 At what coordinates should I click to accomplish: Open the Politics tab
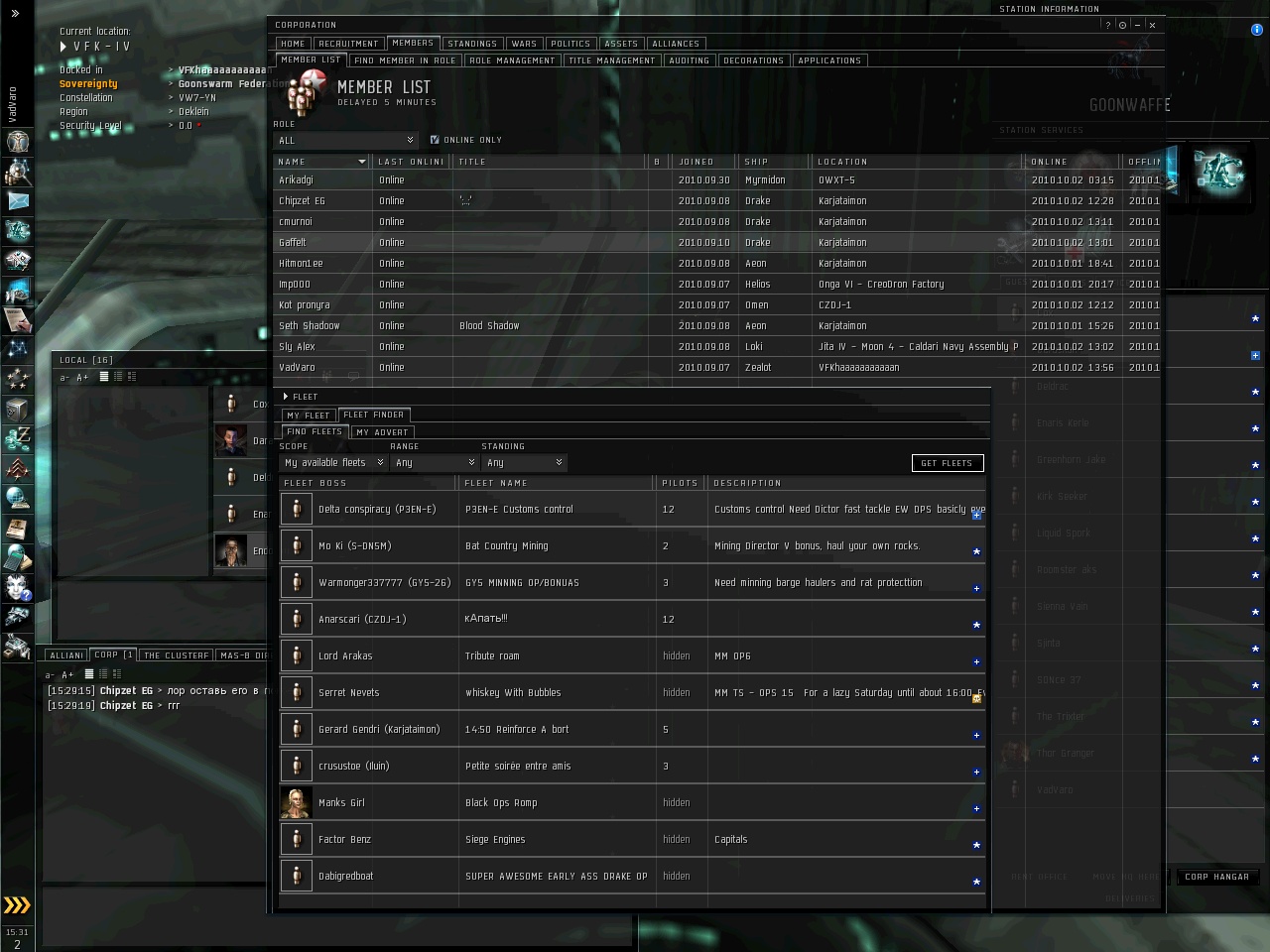coord(571,44)
